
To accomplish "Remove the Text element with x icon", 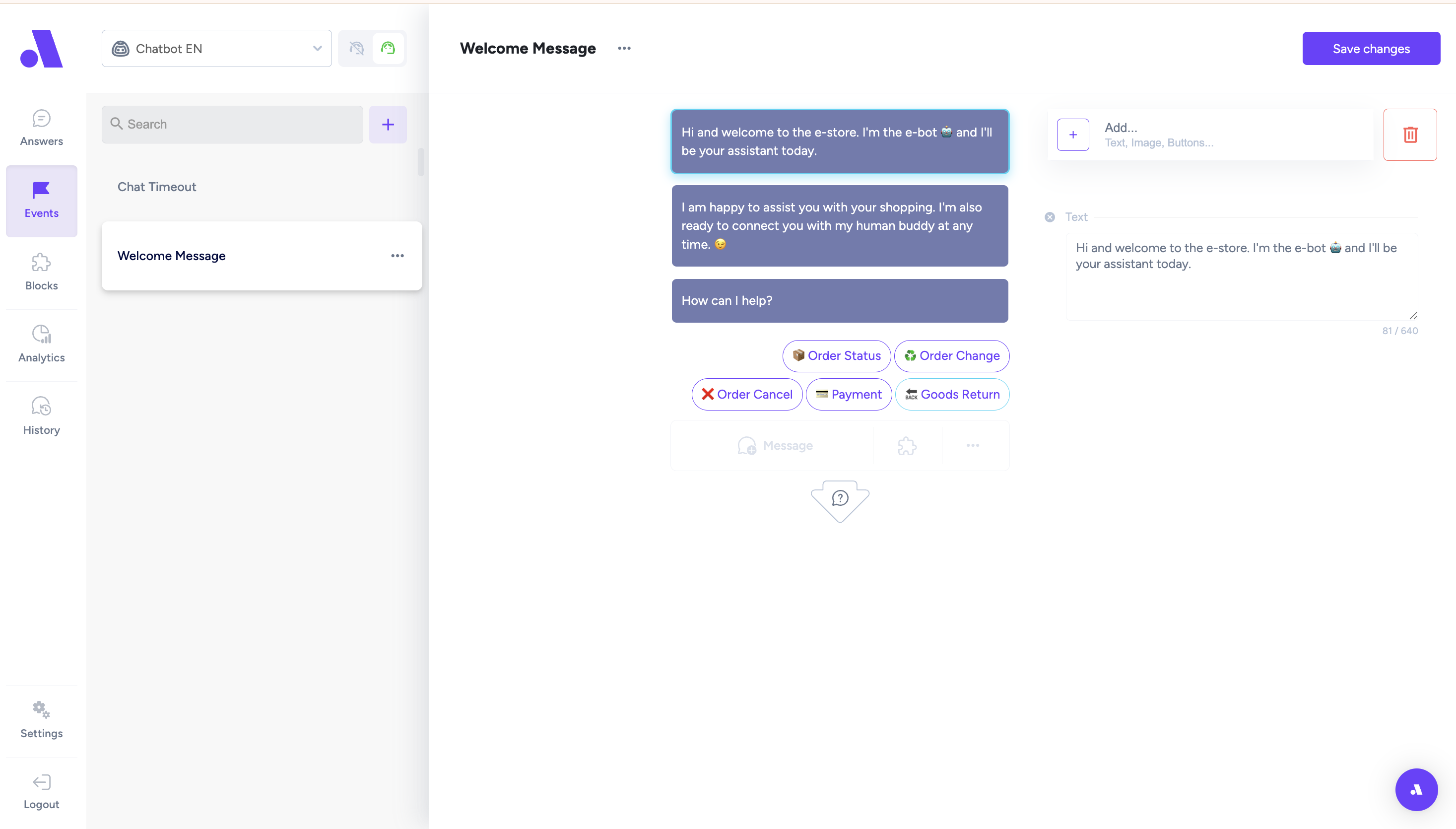I will 1050,217.
